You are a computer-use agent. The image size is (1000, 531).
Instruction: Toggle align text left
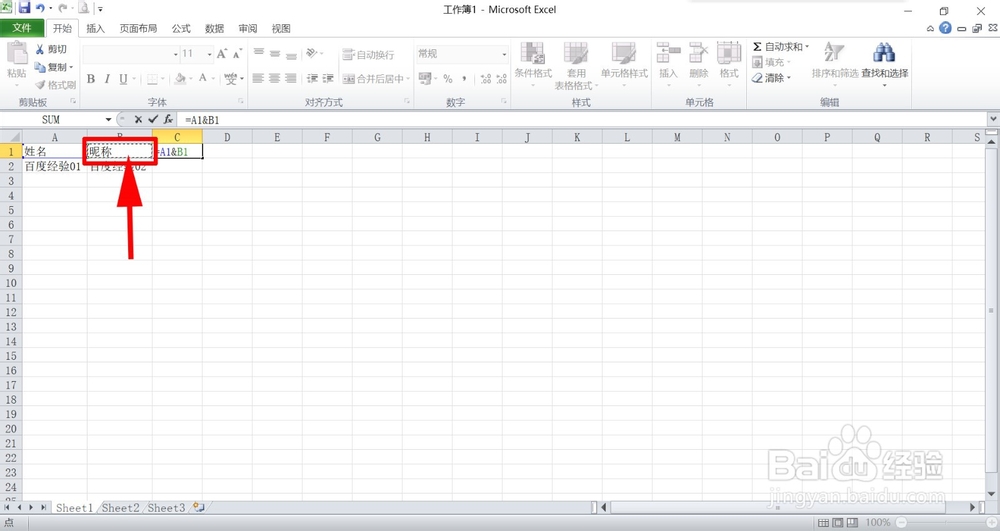pos(258,78)
